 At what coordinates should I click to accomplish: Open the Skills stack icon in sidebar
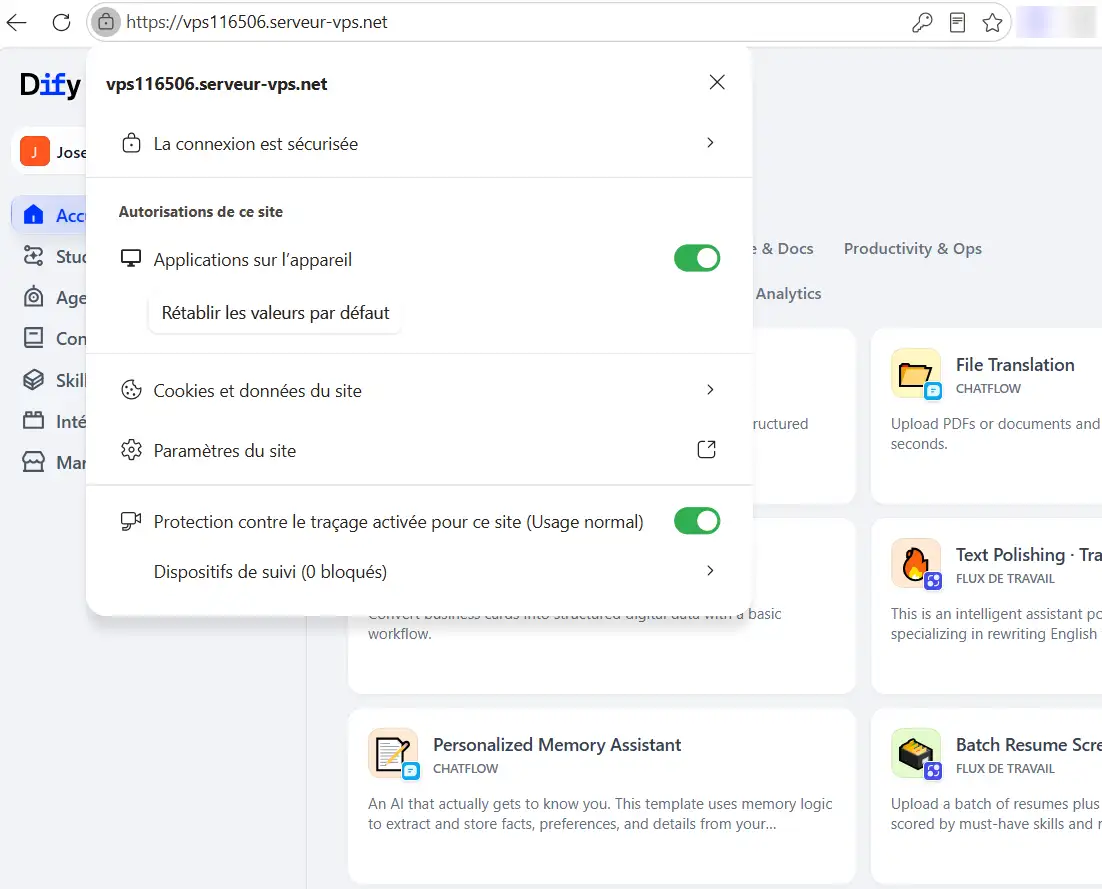[33, 379]
